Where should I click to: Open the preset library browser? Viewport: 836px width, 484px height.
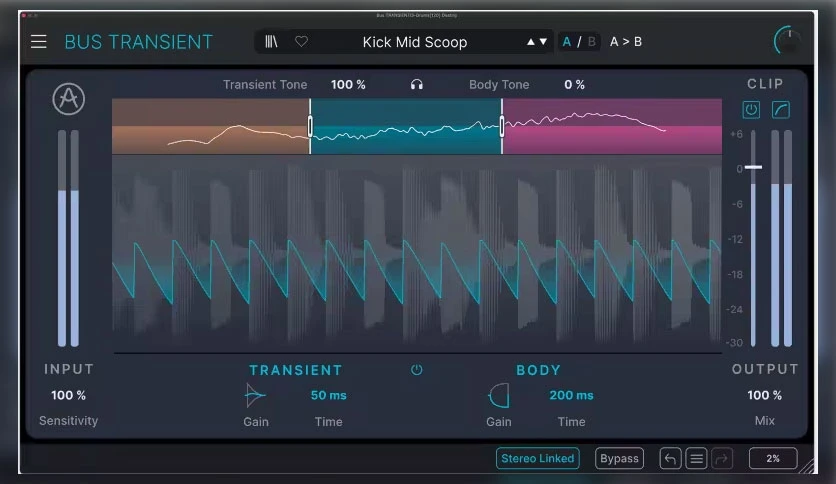271,42
